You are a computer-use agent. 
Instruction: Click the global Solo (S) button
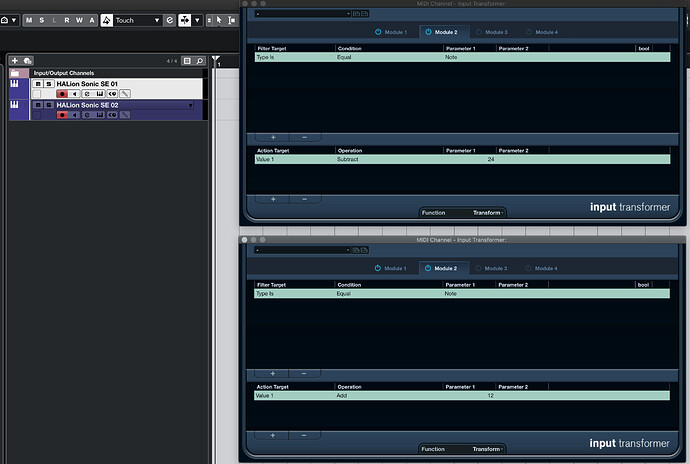[x=42, y=20]
